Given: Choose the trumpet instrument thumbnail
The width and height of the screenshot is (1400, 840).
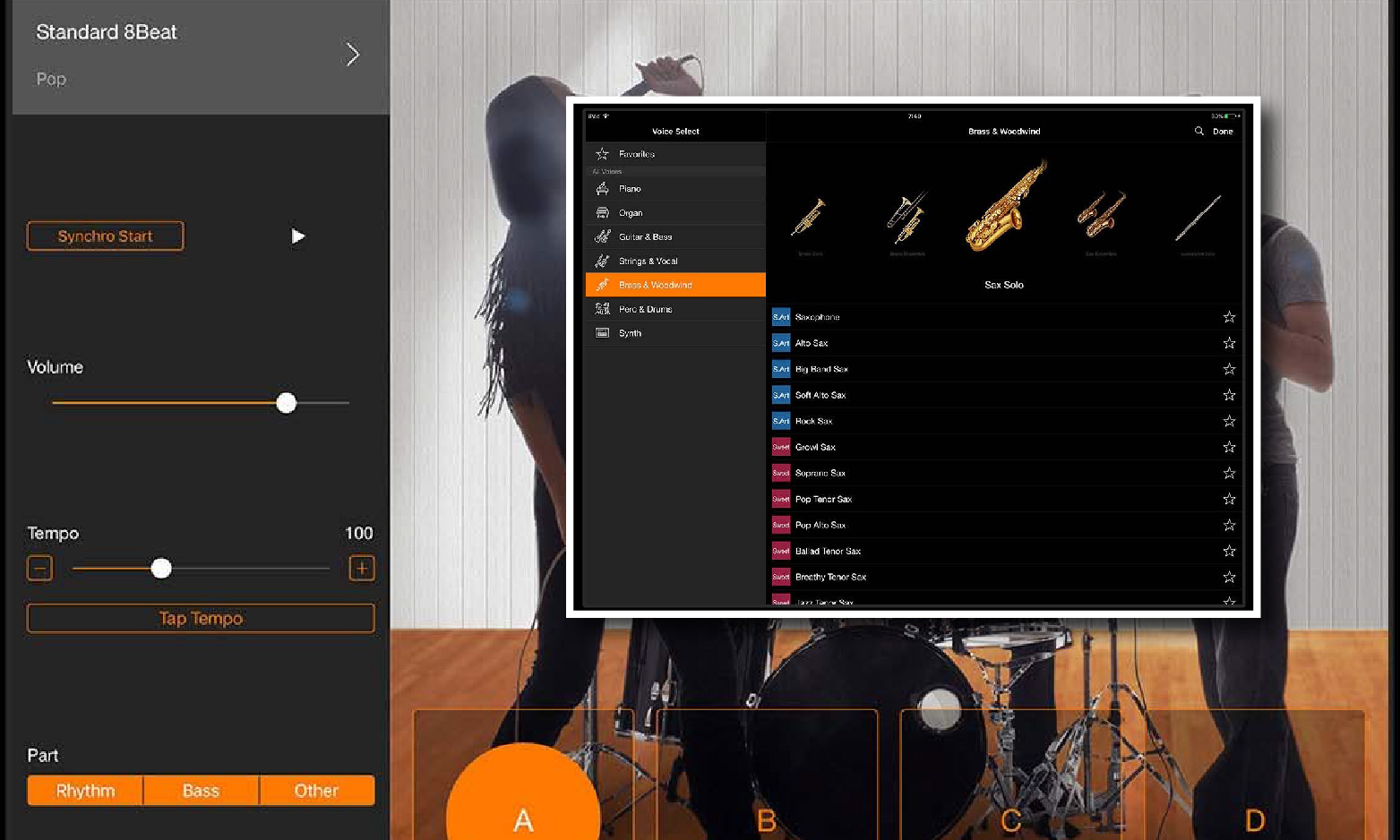Looking at the screenshot, I should (x=809, y=218).
